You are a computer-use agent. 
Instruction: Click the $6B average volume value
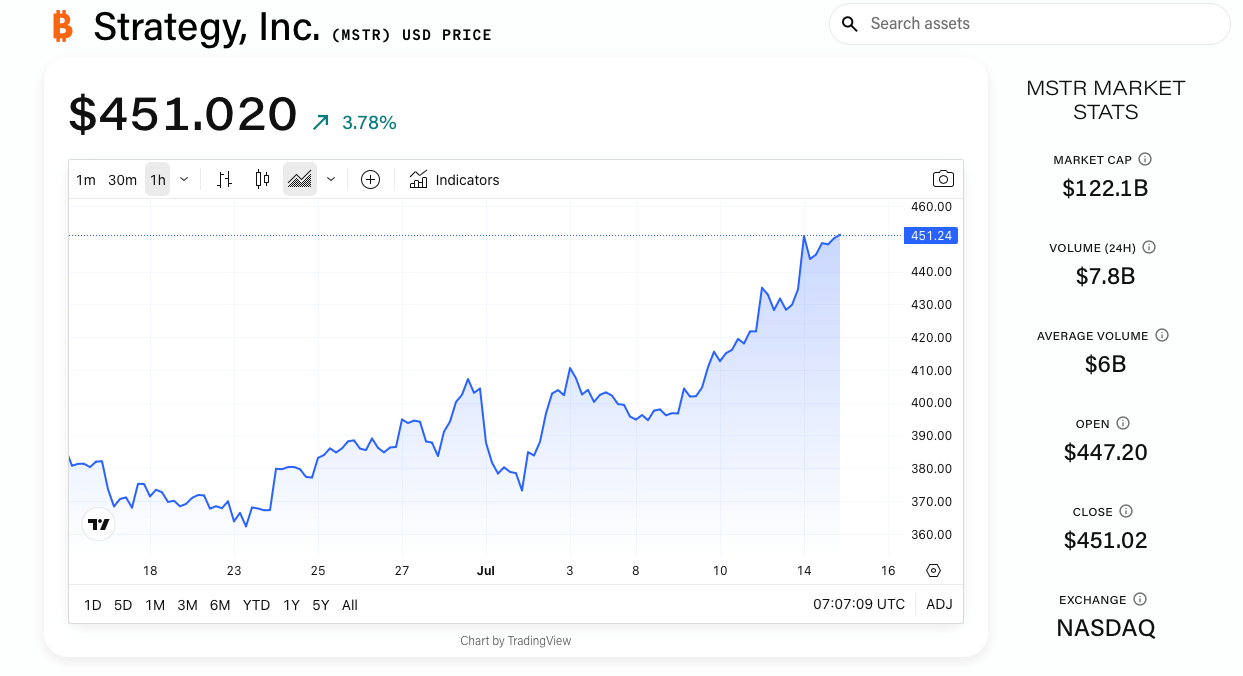(1105, 364)
